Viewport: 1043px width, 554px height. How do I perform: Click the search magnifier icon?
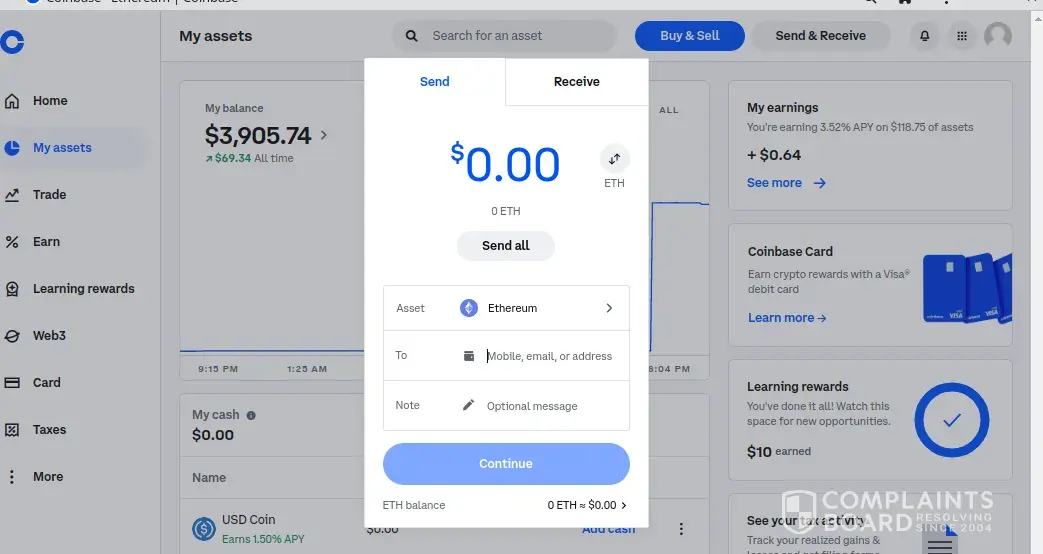412,36
